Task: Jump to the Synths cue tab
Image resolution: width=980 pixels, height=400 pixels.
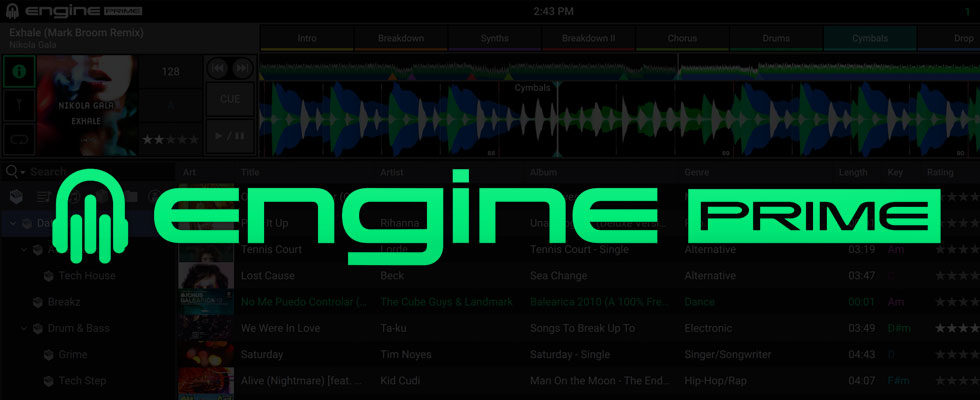Action: click(494, 38)
